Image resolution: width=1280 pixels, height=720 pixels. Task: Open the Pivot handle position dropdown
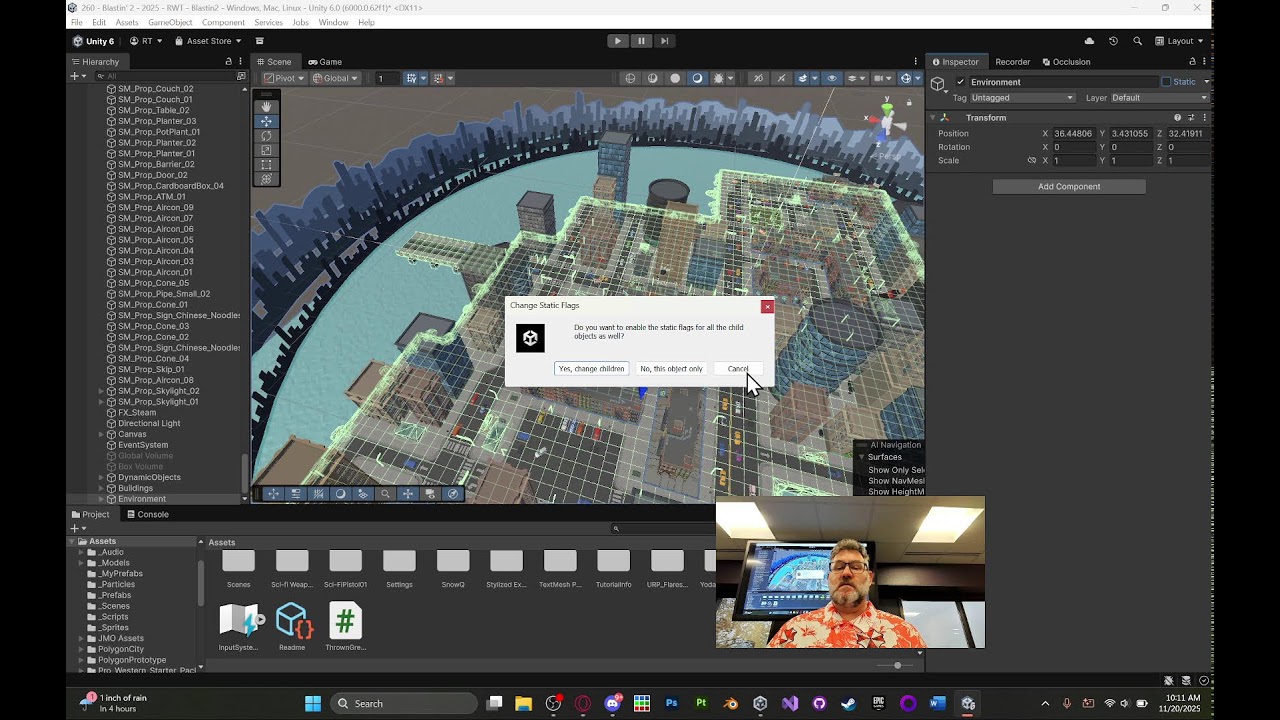pos(283,78)
